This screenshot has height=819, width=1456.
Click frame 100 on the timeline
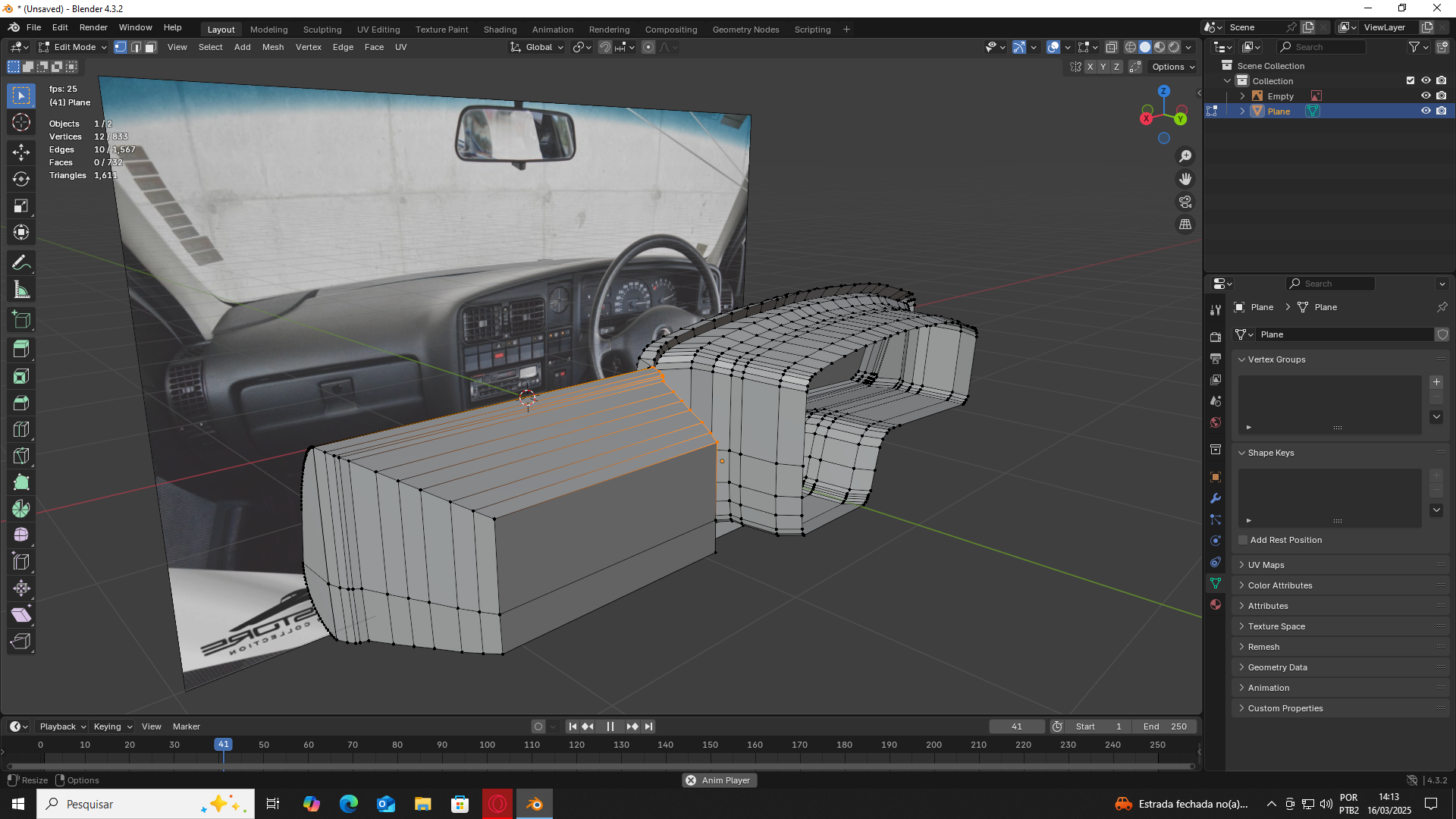point(487,745)
